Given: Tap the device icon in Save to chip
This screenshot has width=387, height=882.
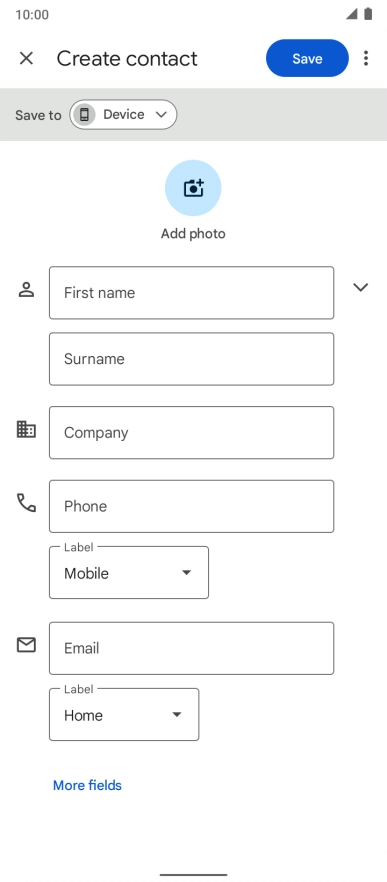Looking at the screenshot, I should click(84, 115).
